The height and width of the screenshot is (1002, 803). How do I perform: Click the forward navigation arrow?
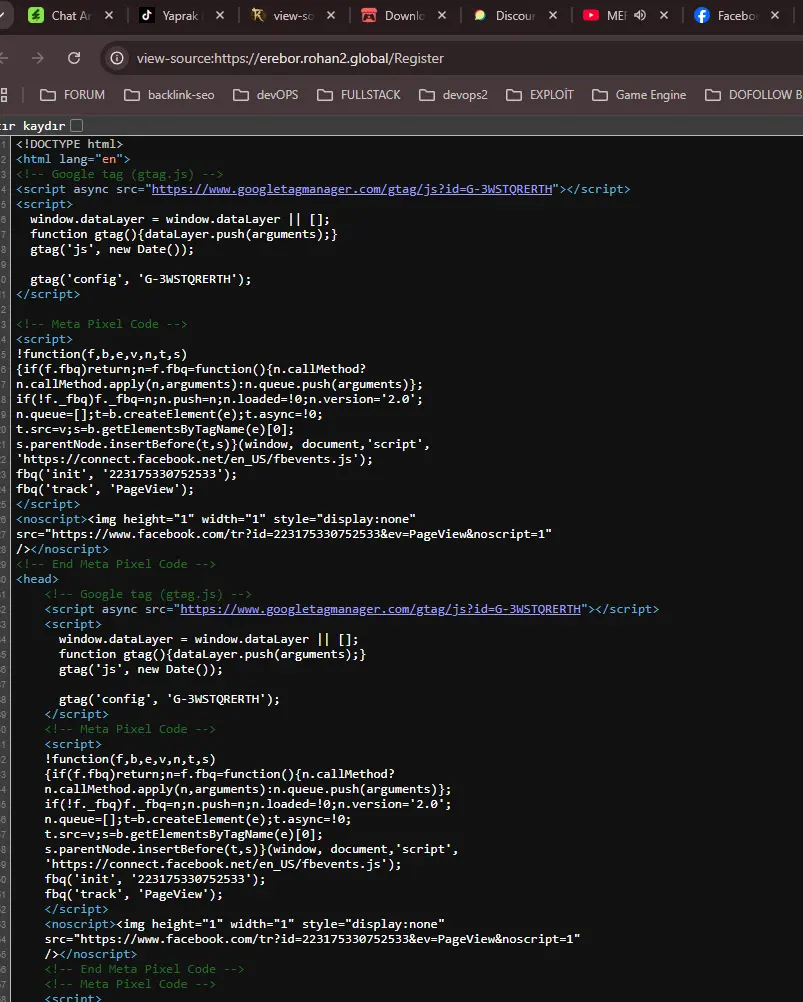pyautogui.click(x=38, y=58)
